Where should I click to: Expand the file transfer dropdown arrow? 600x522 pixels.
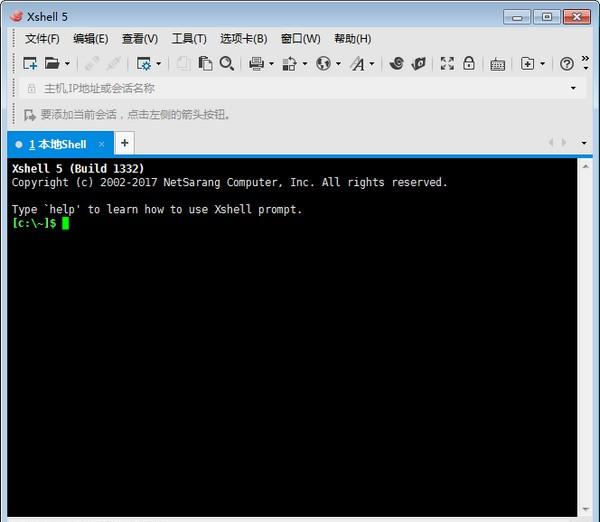point(305,64)
